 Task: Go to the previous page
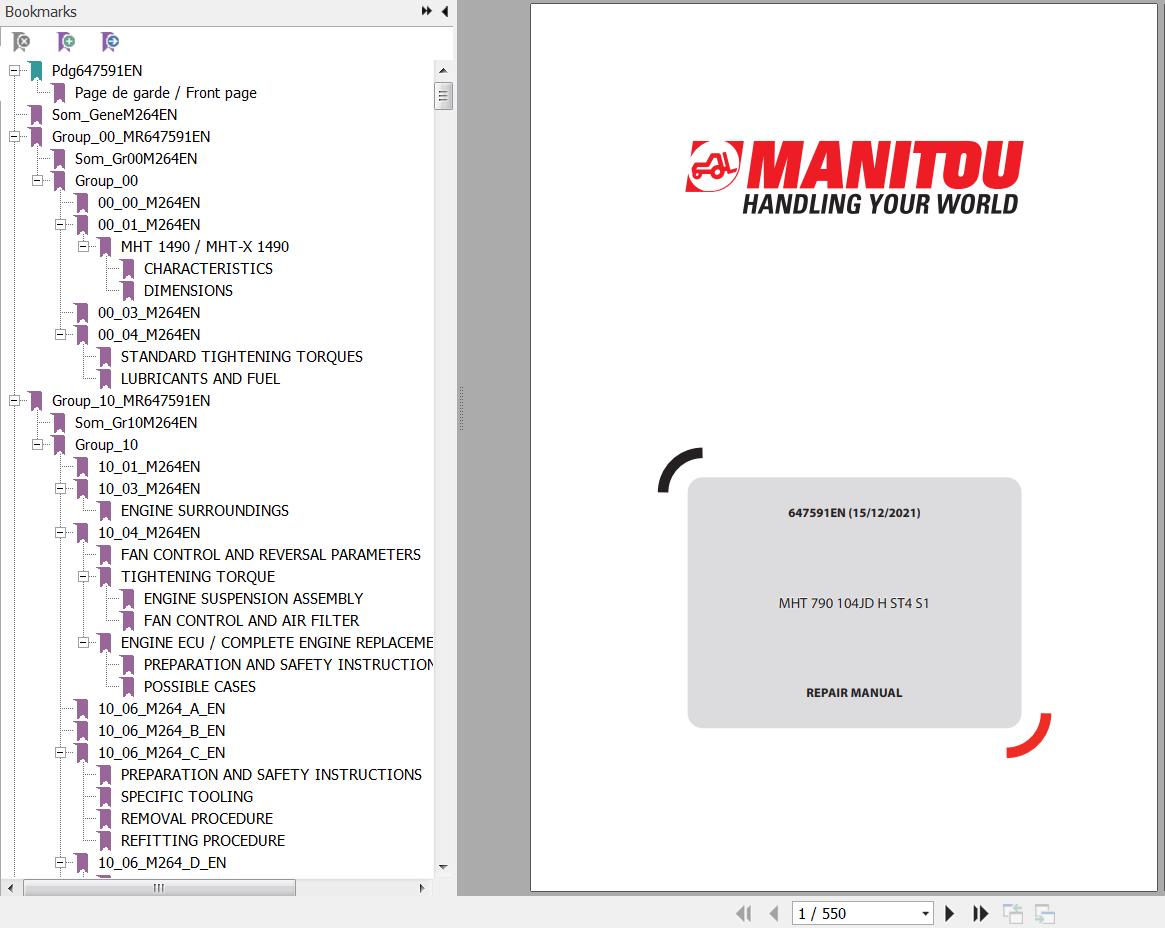click(774, 913)
